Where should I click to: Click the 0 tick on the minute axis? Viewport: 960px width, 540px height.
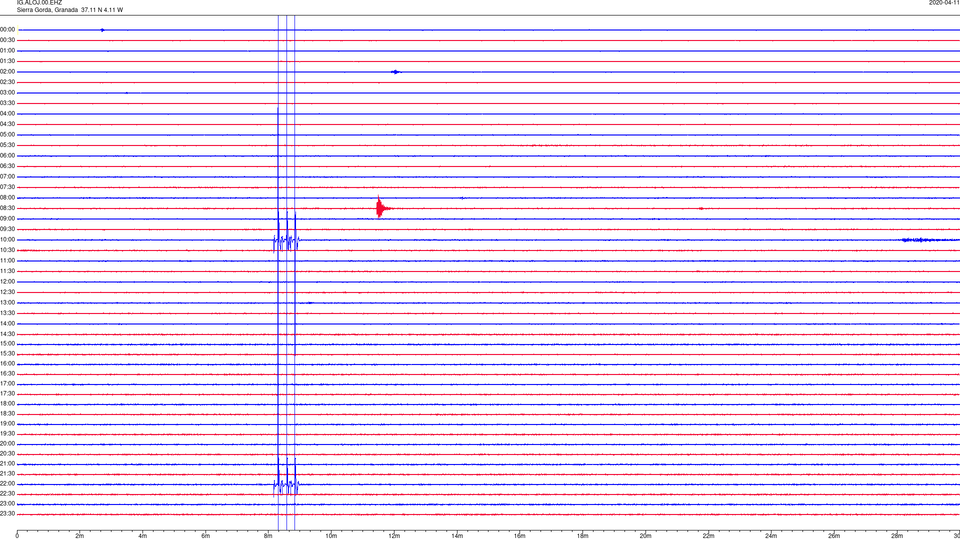click(x=17, y=536)
